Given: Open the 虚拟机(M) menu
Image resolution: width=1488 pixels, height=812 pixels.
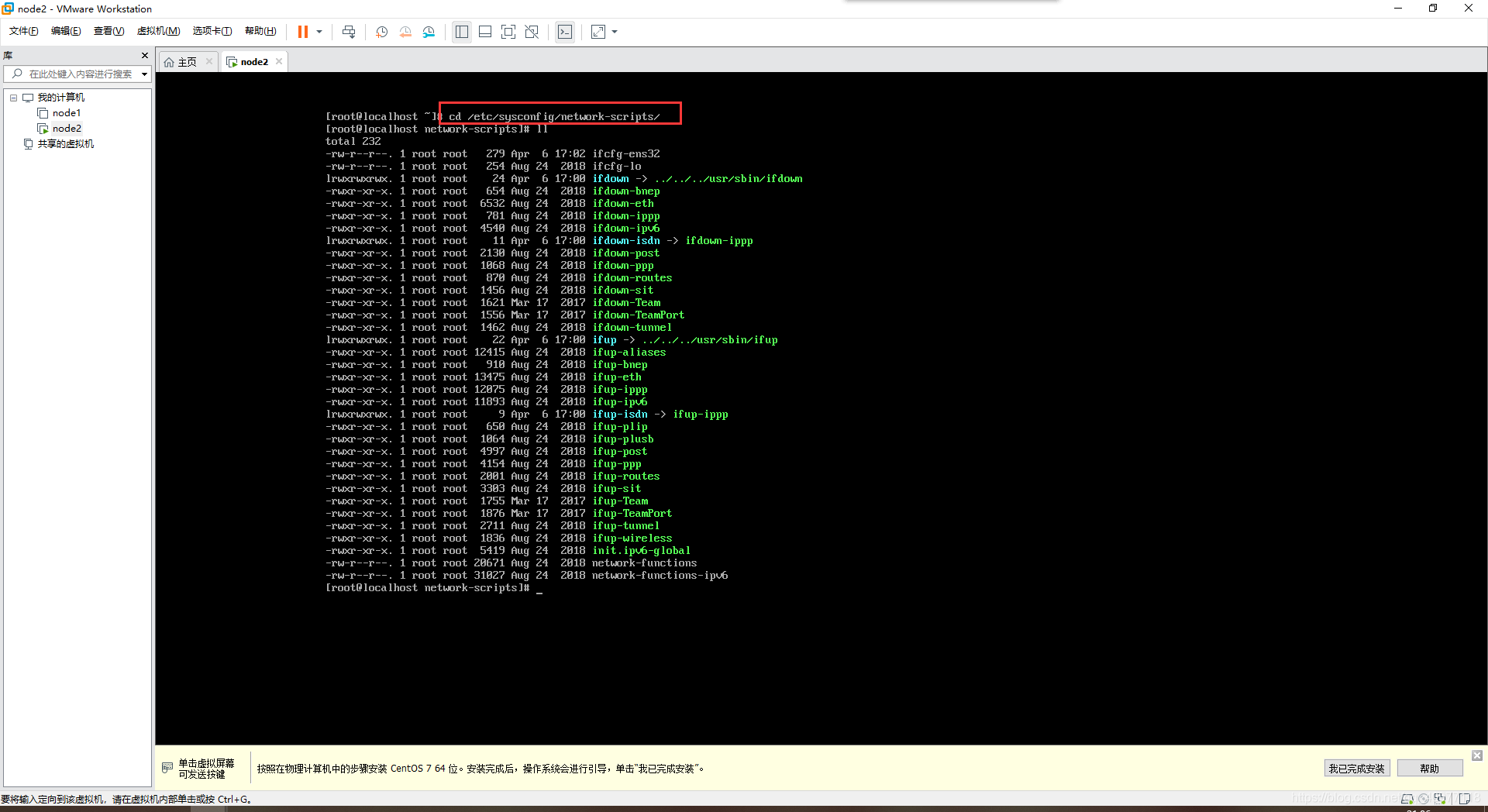Looking at the screenshot, I should pyautogui.click(x=158, y=31).
